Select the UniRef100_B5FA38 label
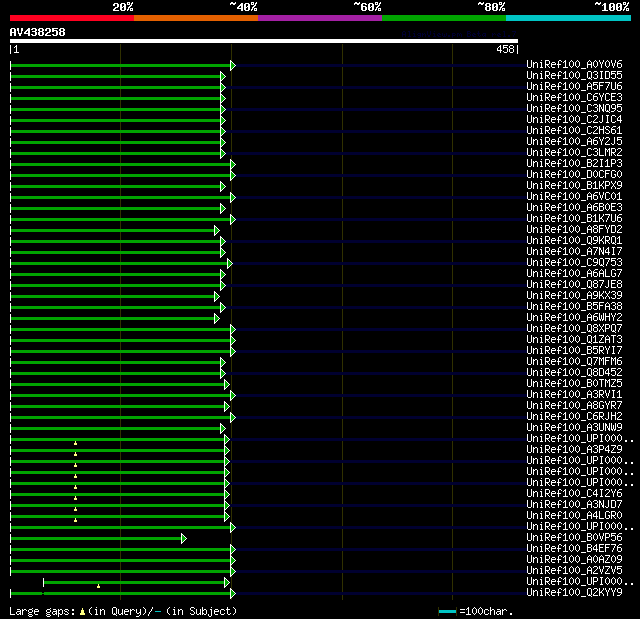 (574, 307)
